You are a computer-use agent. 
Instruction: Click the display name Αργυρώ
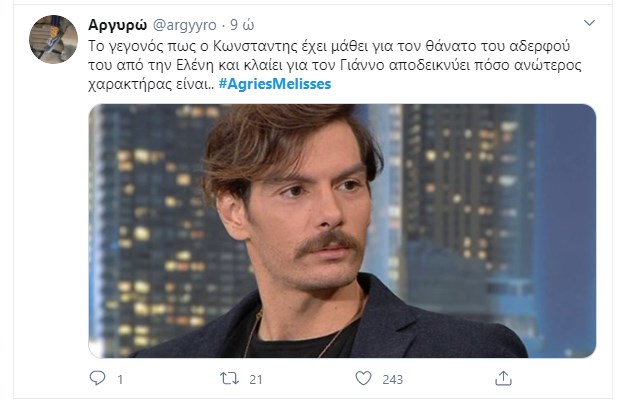(x=118, y=24)
